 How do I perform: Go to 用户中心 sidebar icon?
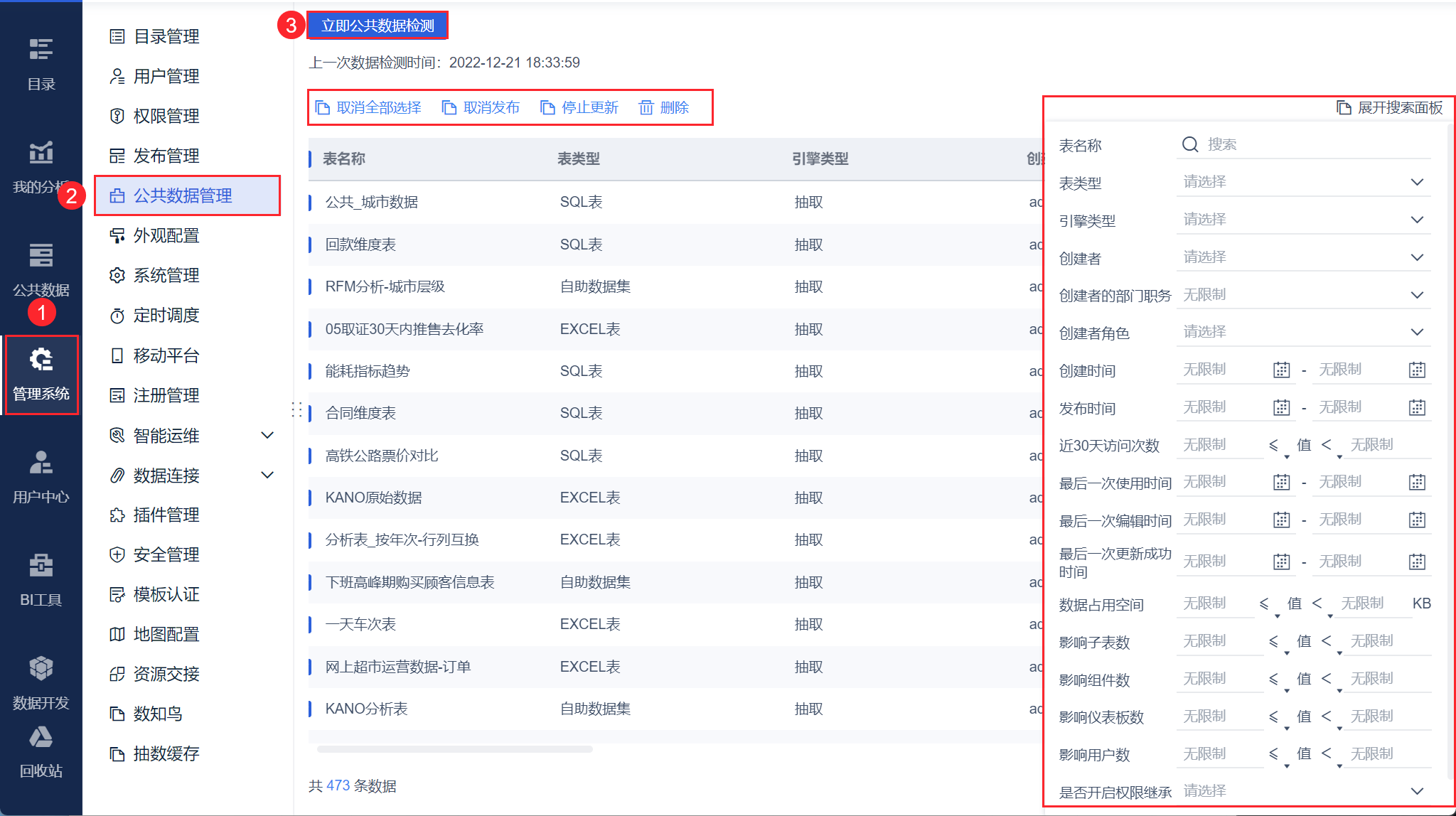click(41, 463)
